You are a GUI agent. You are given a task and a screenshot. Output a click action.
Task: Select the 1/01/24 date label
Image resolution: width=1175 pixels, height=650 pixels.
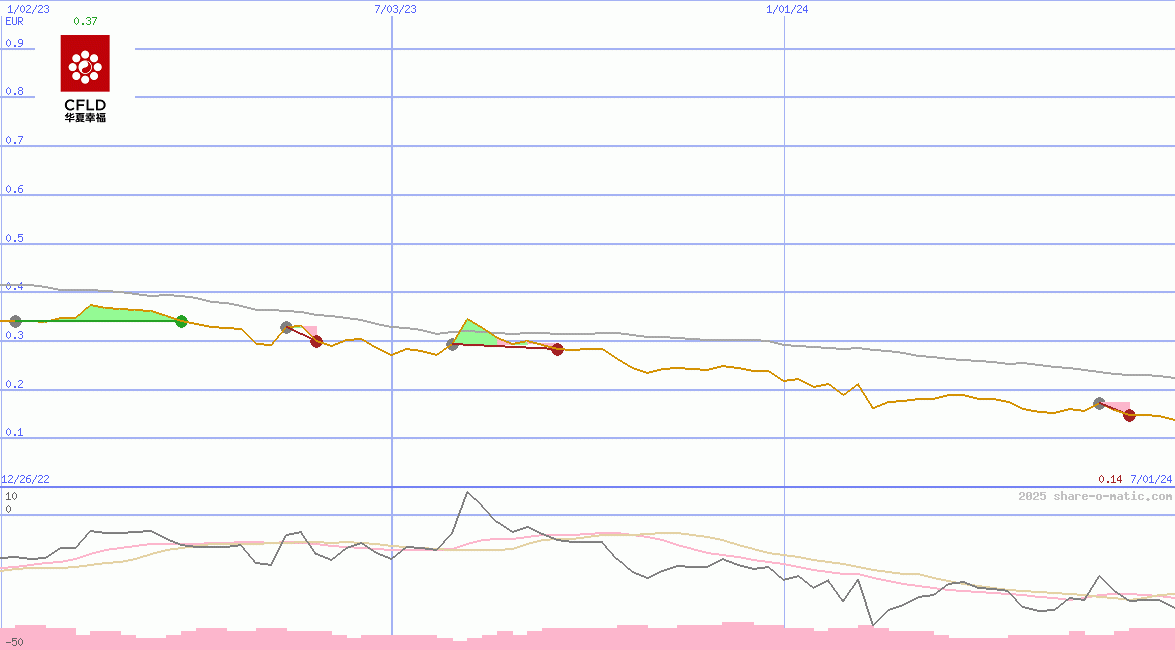(x=787, y=9)
